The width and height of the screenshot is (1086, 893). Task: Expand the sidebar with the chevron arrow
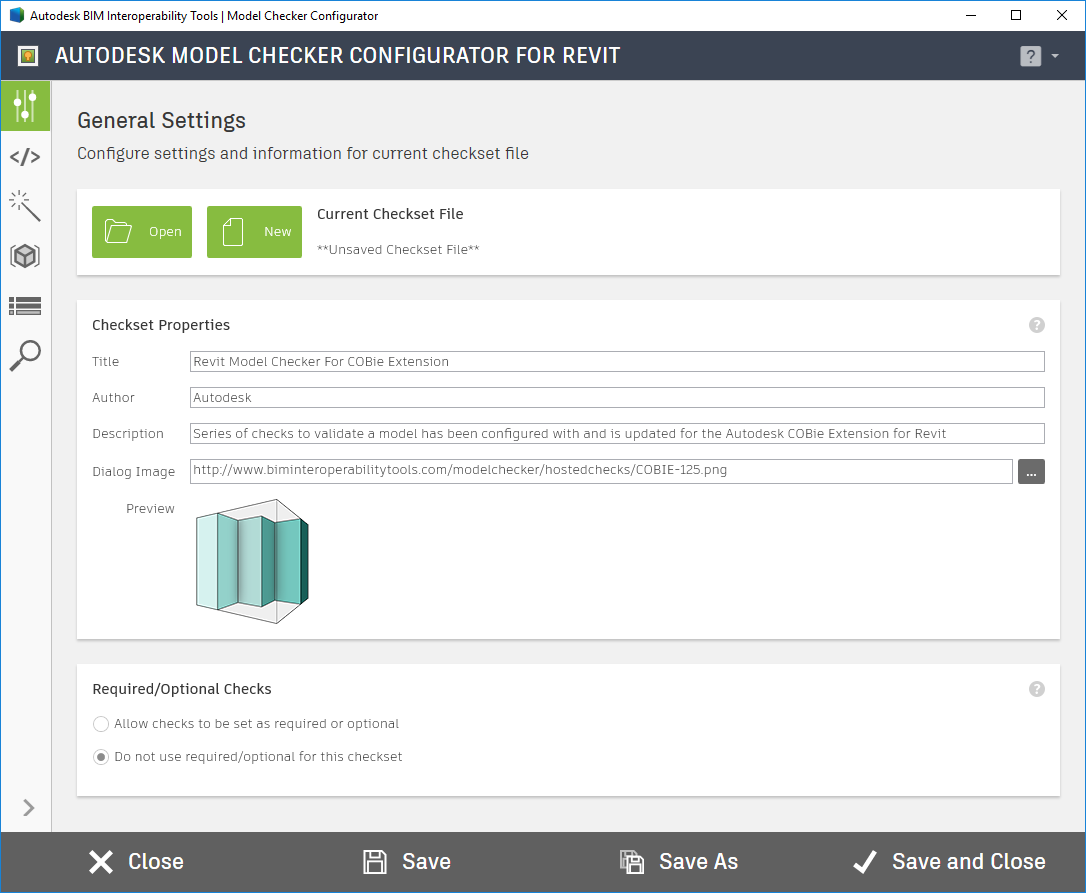point(28,808)
